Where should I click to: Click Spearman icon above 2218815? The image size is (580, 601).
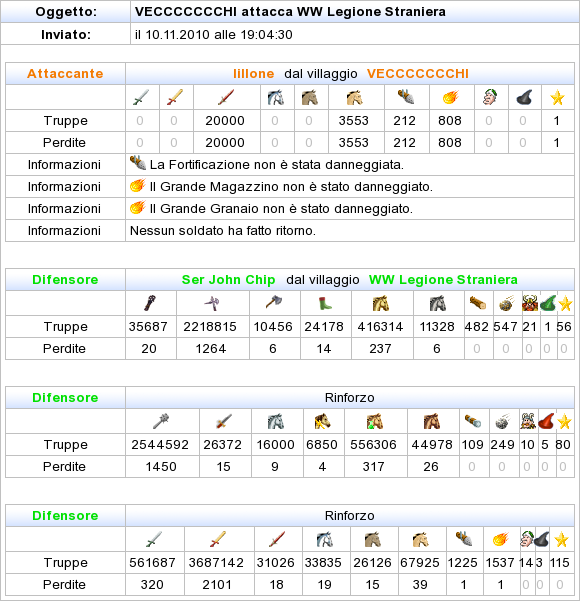(212, 303)
